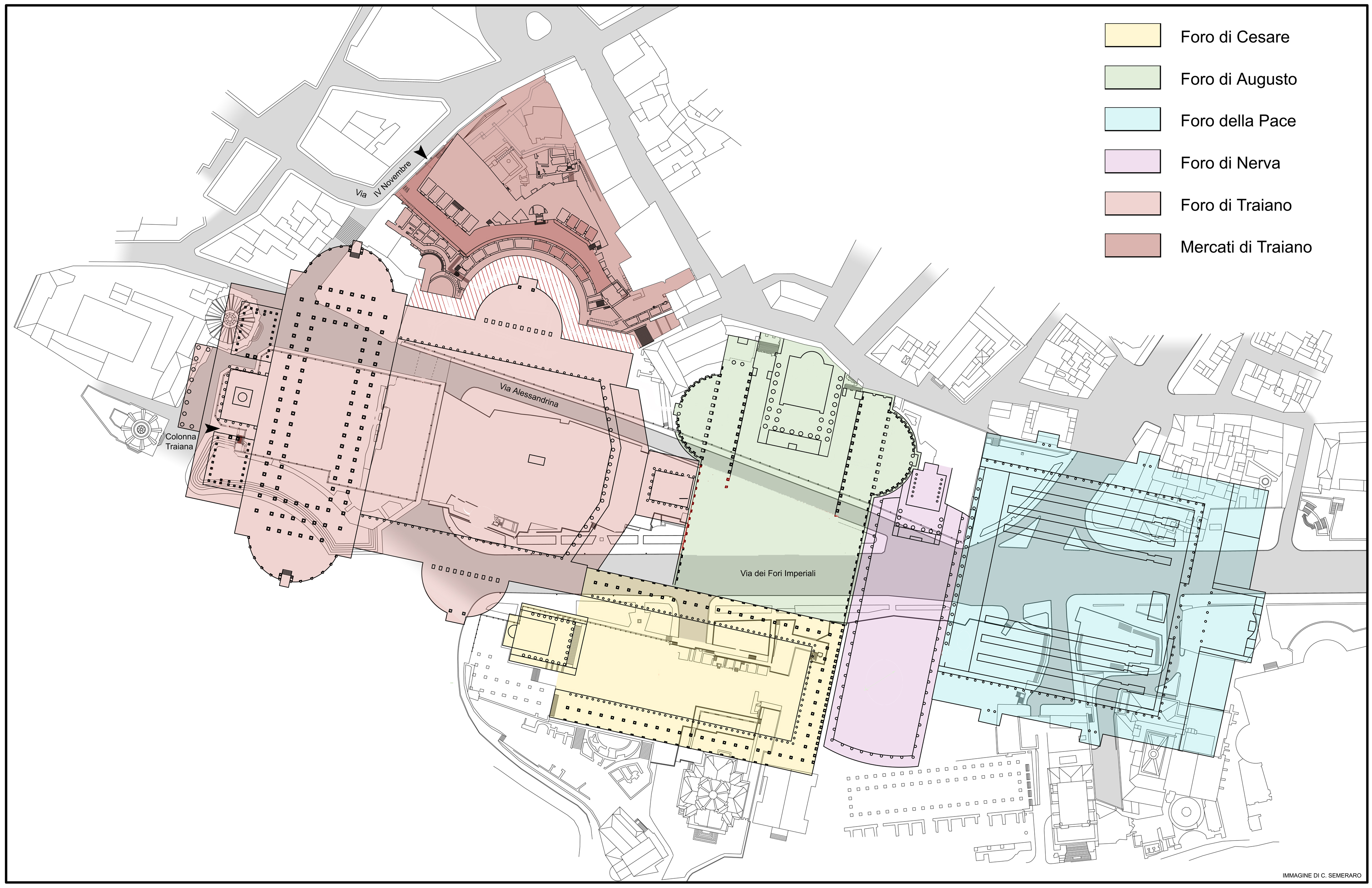
Task: Click the 'Via dei Fori Imperiali' label
Action: (x=778, y=574)
